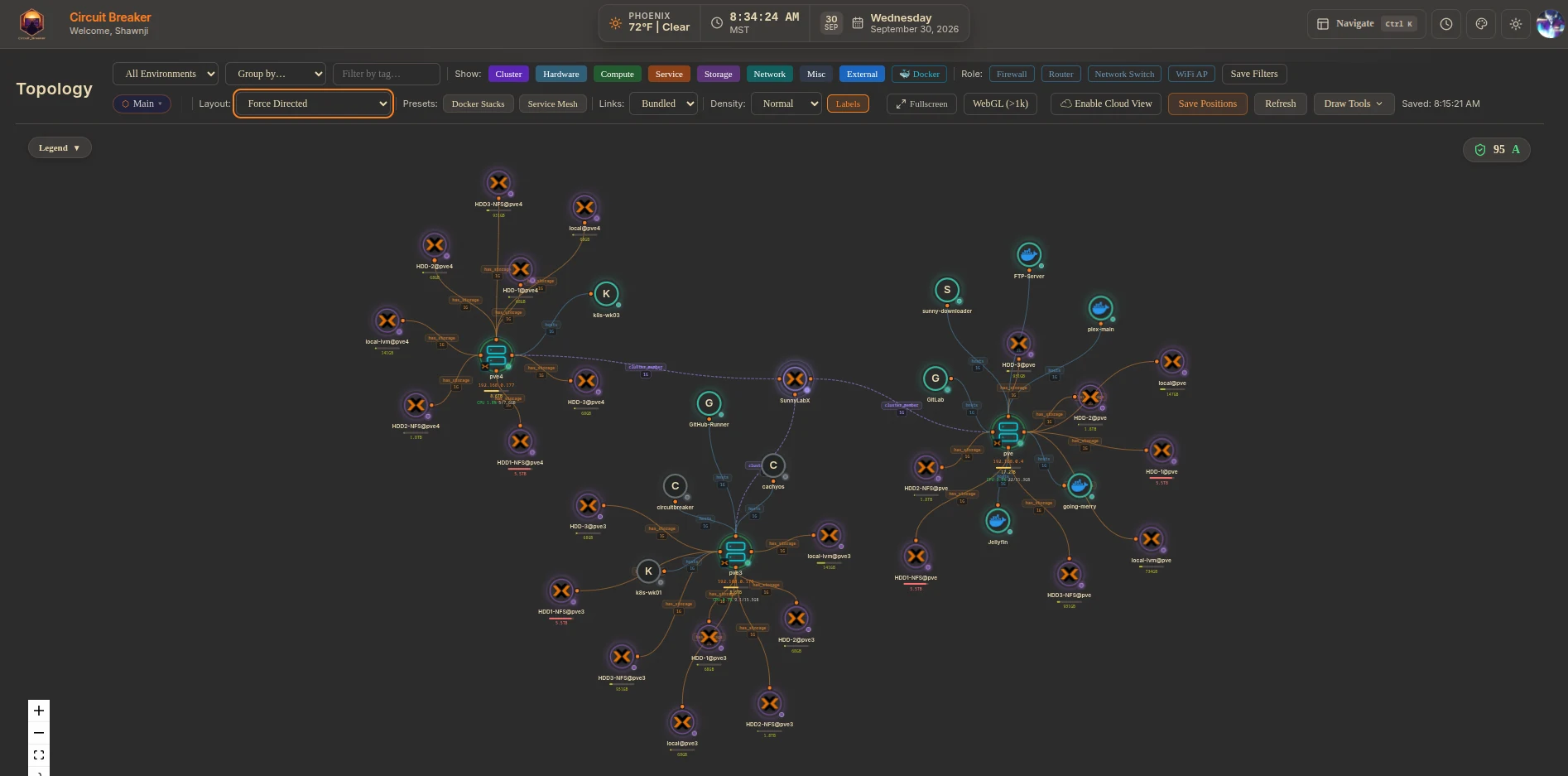Image resolution: width=1568 pixels, height=776 pixels.
Task: Select the k8s-wk01 node
Action: [x=648, y=571]
